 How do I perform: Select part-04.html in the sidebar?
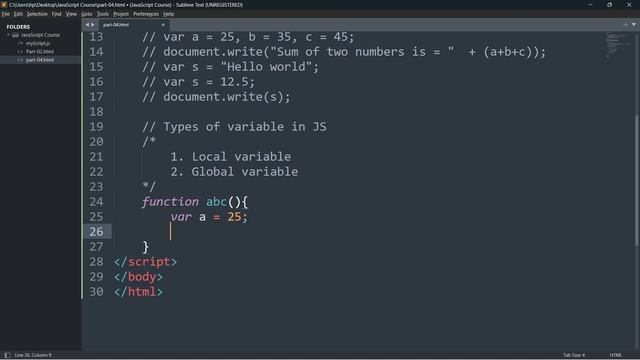pos(40,60)
